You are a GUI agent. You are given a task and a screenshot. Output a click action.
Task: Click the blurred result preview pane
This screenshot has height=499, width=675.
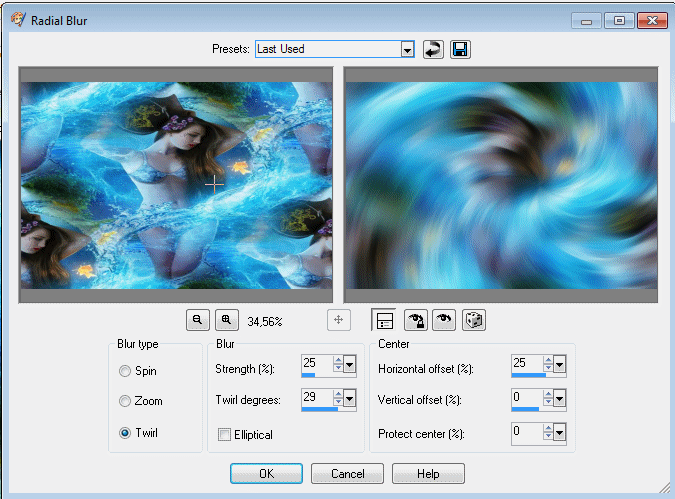501,185
